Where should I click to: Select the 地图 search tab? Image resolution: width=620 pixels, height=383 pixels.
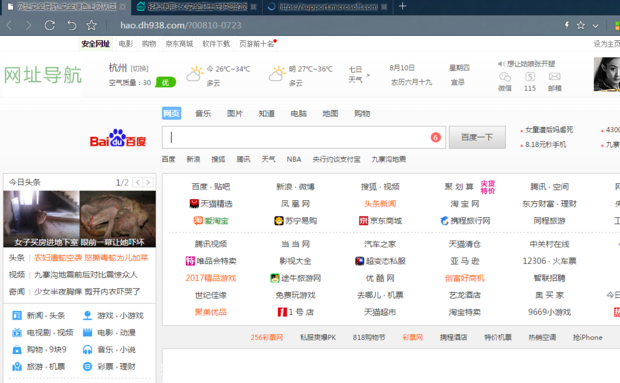coord(330,114)
